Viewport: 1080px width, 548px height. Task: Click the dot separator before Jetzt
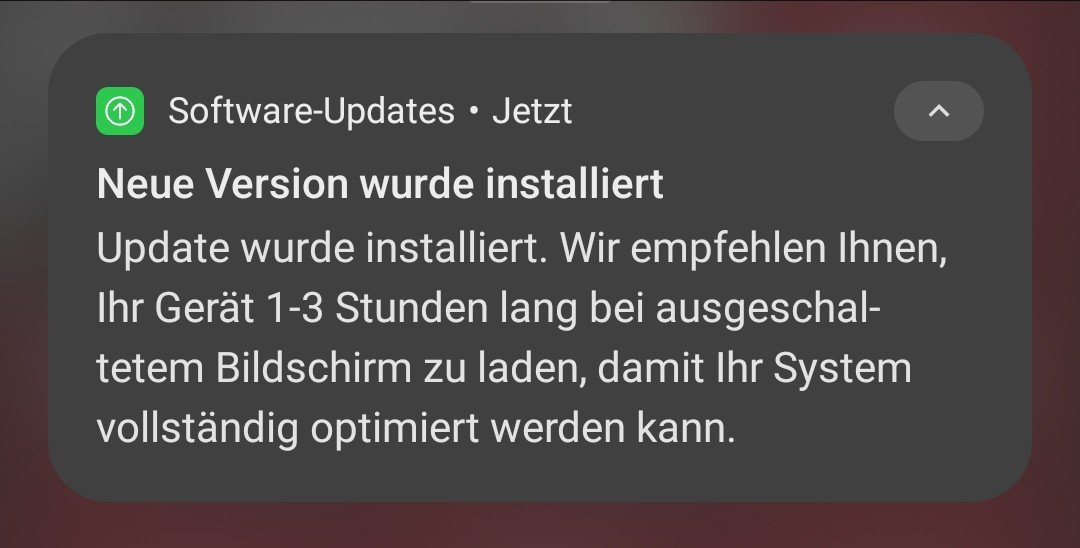pos(473,112)
